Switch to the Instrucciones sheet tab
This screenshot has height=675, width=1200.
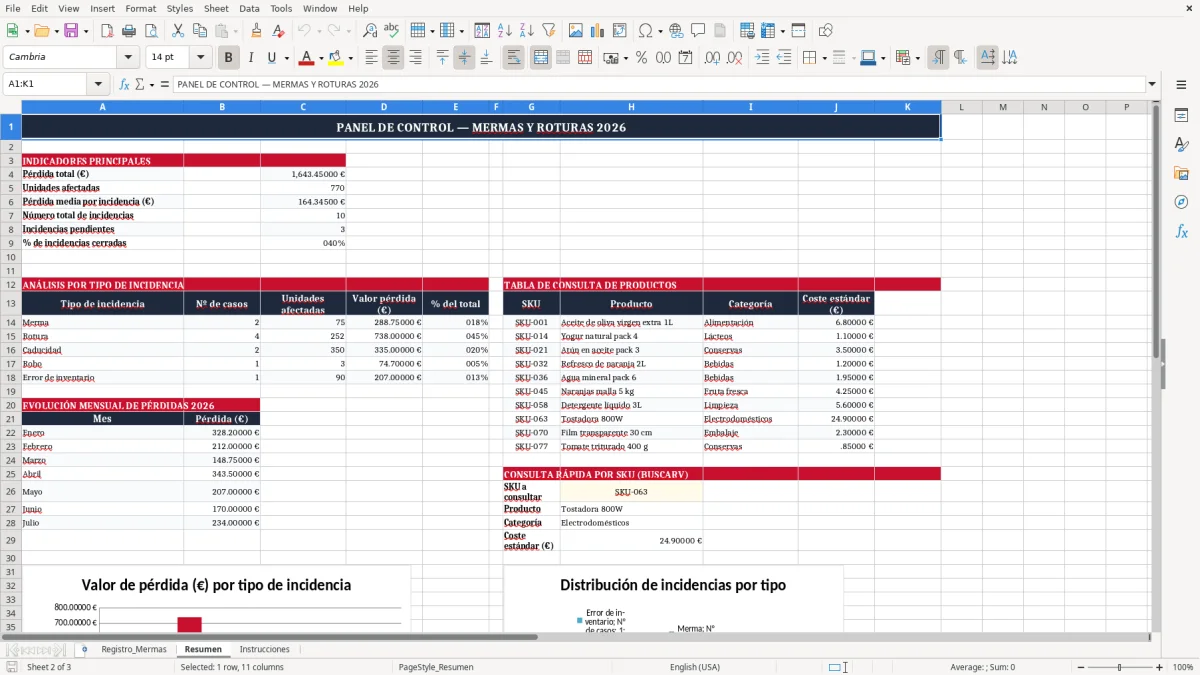tap(265, 649)
